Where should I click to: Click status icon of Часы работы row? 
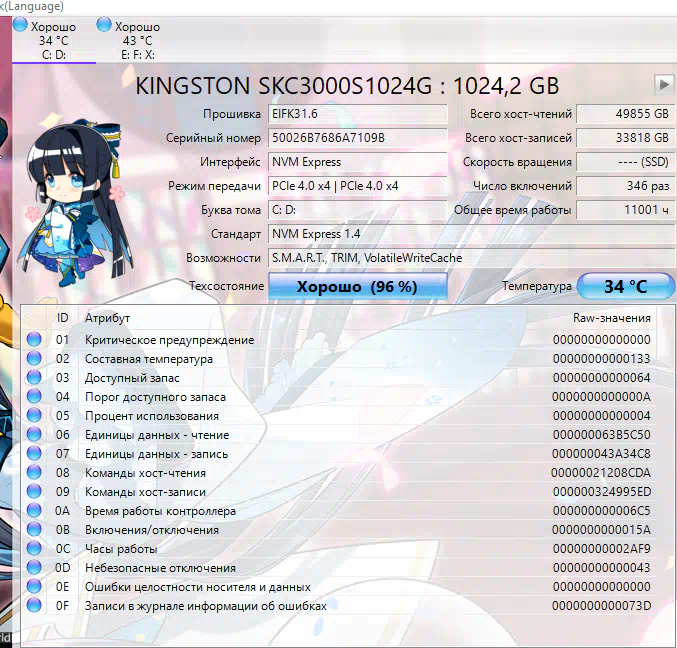tap(34, 548)
